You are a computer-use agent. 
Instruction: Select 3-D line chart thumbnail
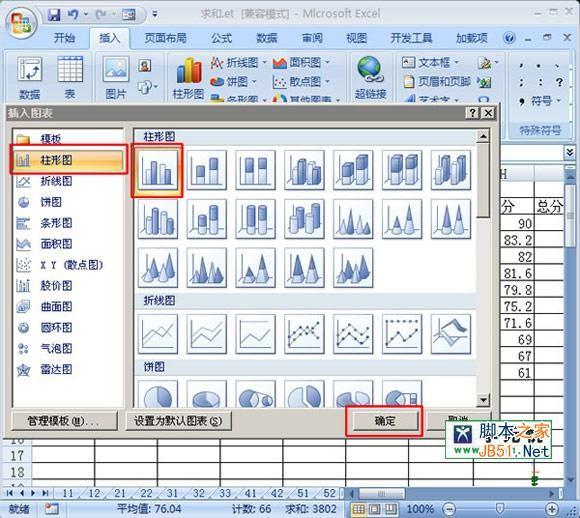[451, 334]
